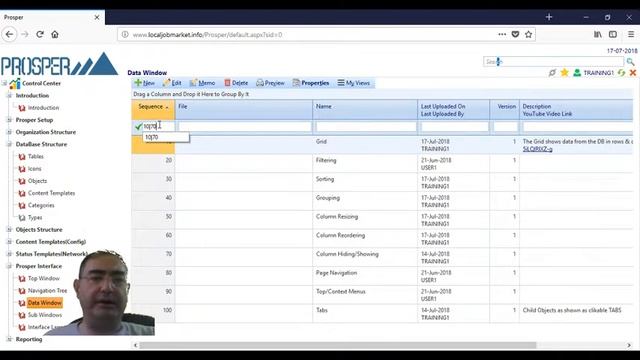
Task: Click the search magnifier icon
Action: (x=630, y=62)
